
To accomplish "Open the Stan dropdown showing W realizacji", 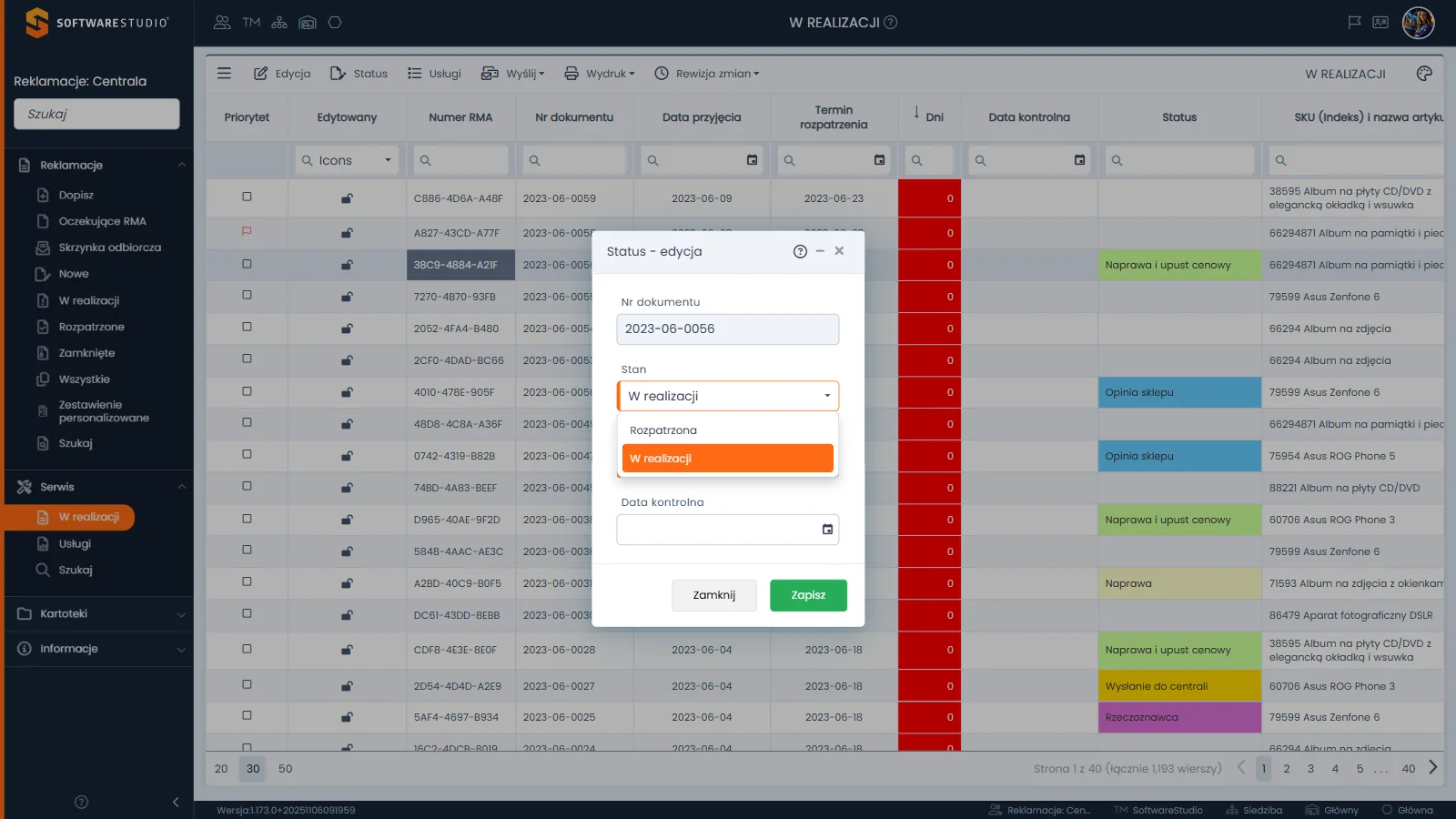I will (728, 396).
